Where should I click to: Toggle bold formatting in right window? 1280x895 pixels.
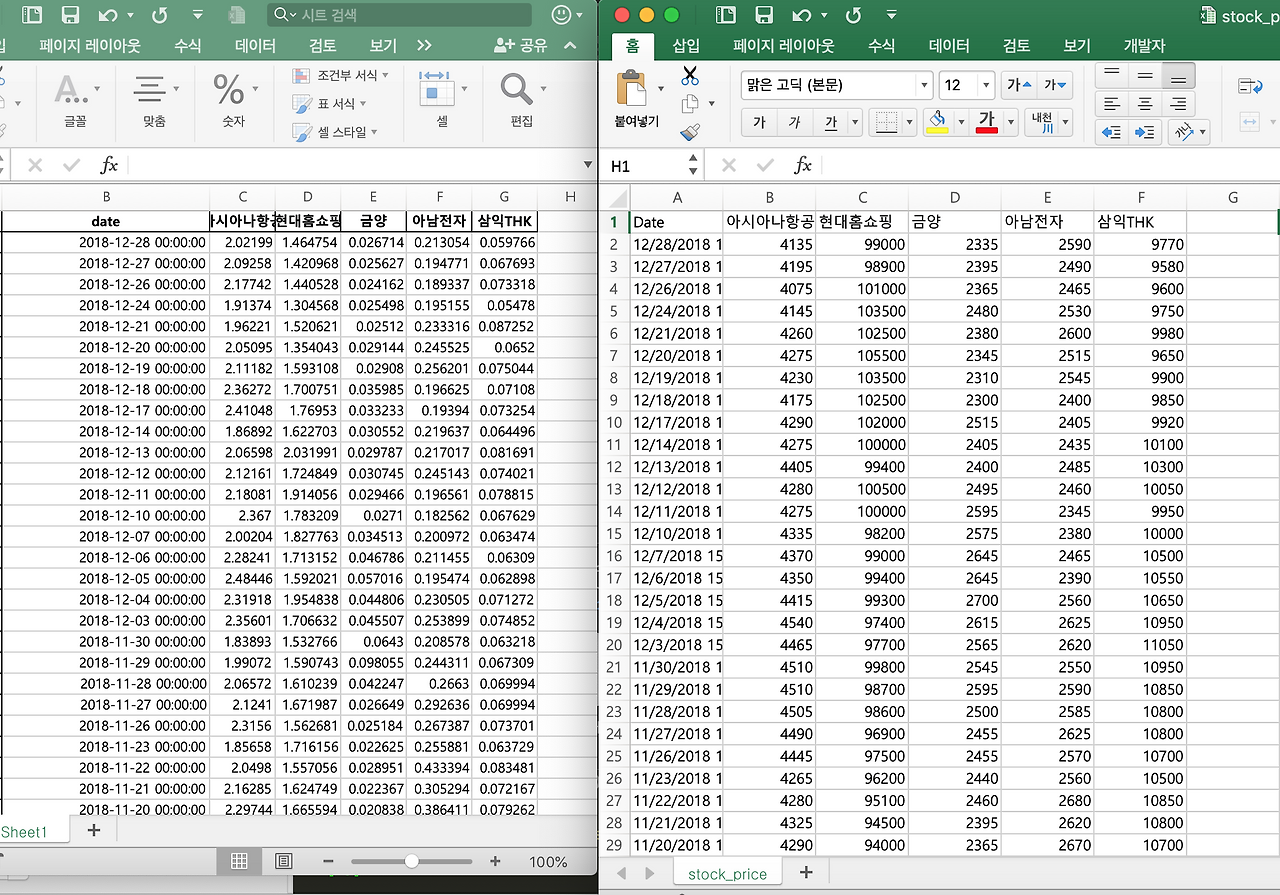coord(759,122)
